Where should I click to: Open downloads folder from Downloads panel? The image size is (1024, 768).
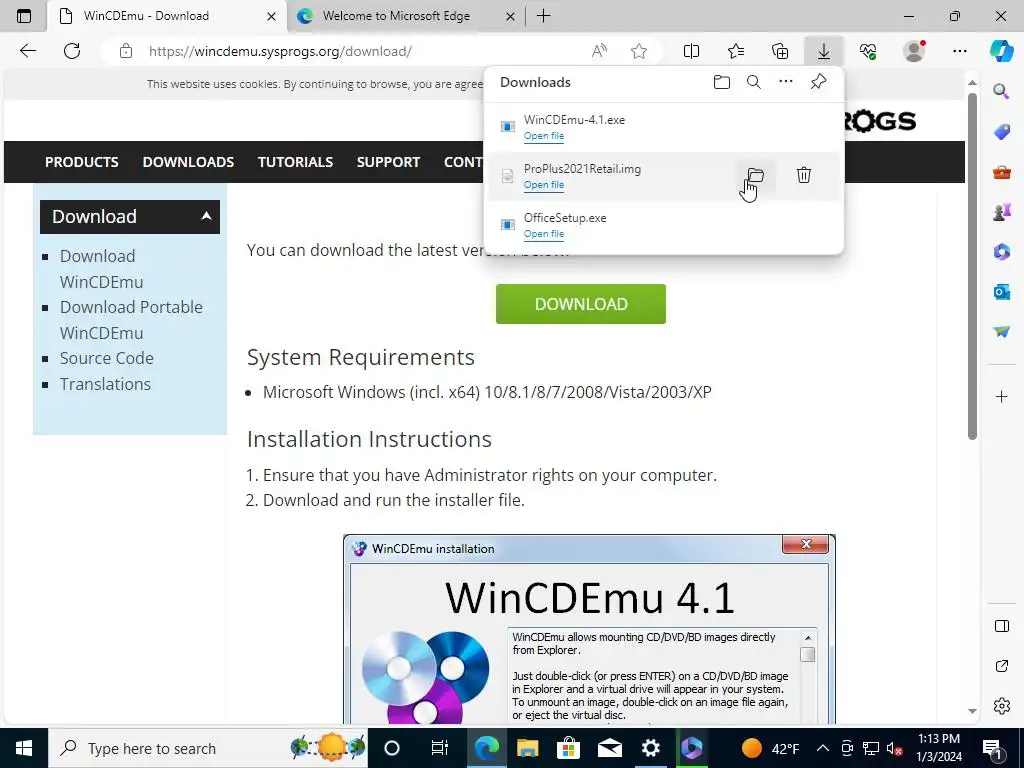coord(722,82)
